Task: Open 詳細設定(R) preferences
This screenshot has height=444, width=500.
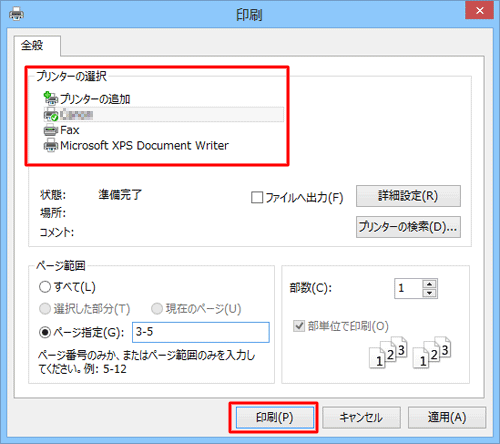Action: pos(408,196)
